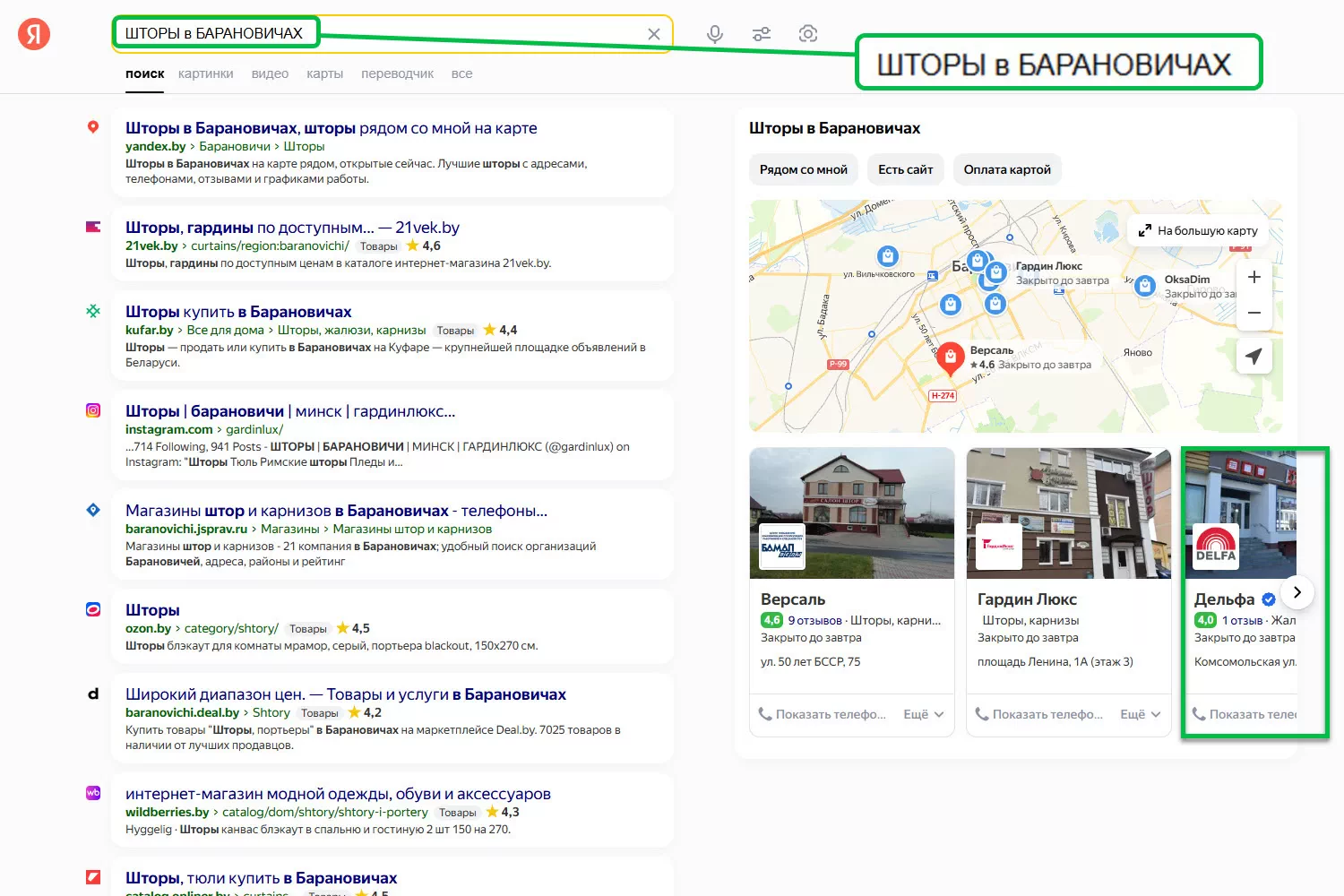Image resolution: width=1344 pixels, height=896 pixels.
Task: Open На большую карту button
Action: pyautogui.click(x=1198, y=230)
